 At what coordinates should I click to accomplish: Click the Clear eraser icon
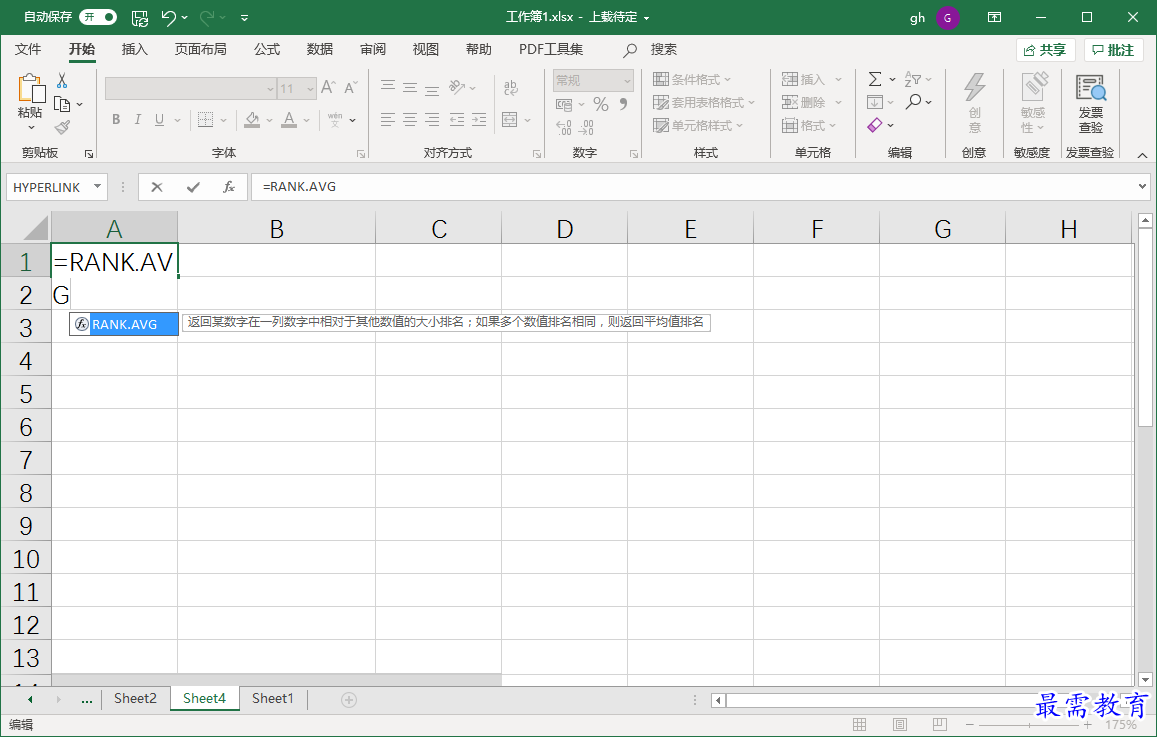point(875,125)
